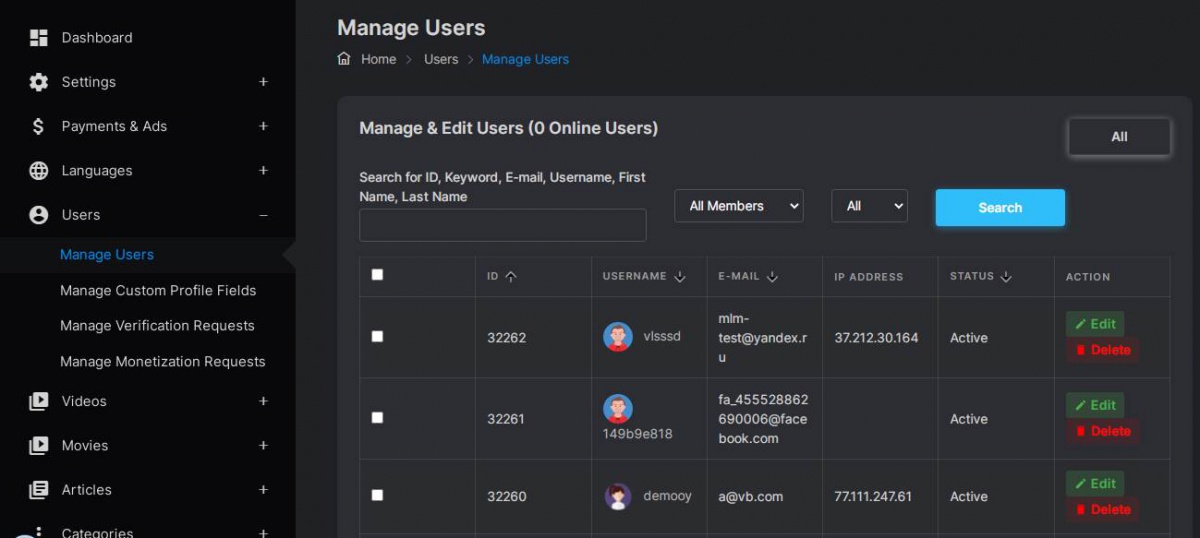This screenshot has width=1200, height=538.
Task: Open the All Members dropdown
Action: pyautogui.click(x=738, y=206)
